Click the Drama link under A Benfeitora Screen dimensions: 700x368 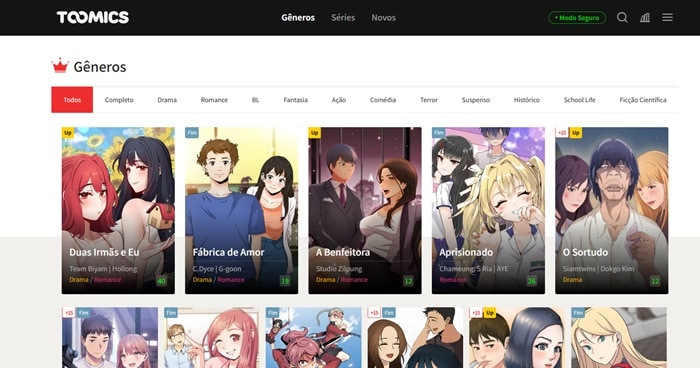pyautogui.click(x=325, y=280)
